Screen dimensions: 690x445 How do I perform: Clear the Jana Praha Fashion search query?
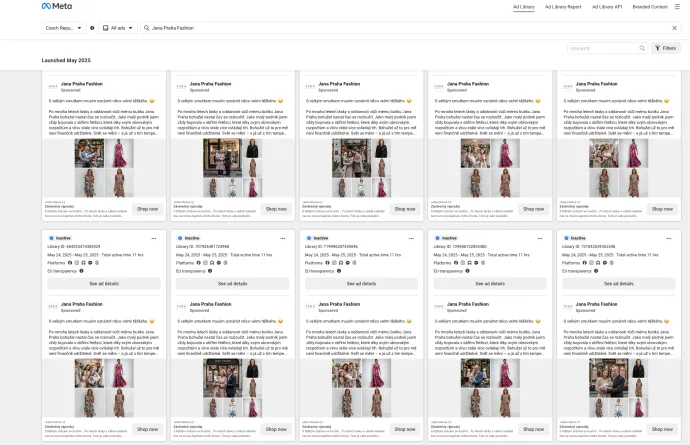674,28
